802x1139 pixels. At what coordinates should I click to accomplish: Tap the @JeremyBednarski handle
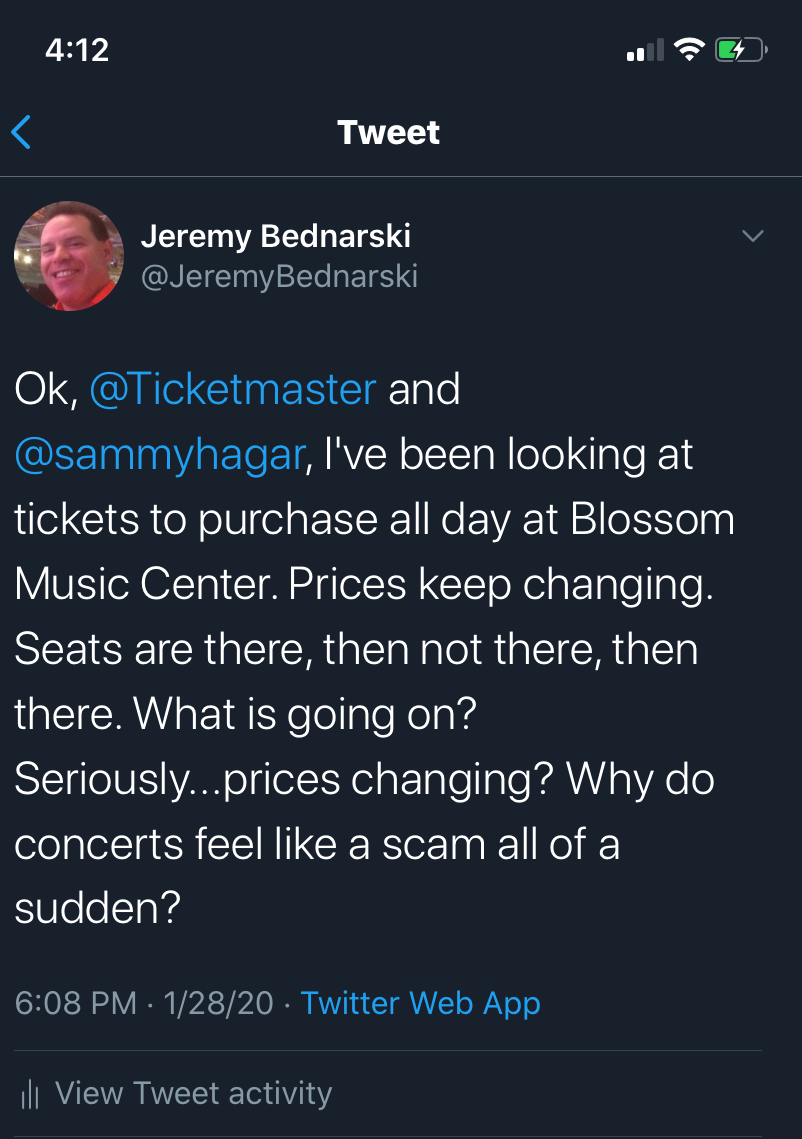pyautogui.click(x=279, y=276)
